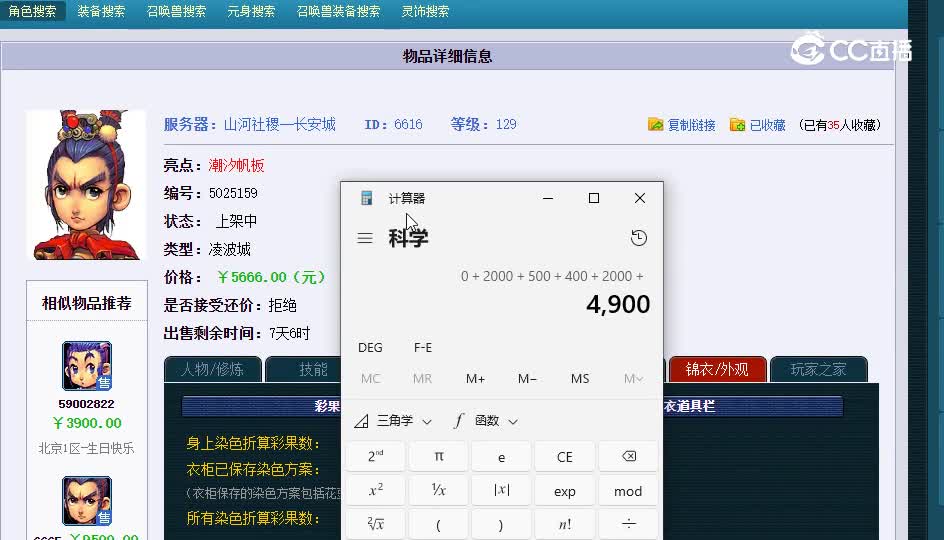Click the 4,900 calculator result display
Screen dimensions: 944x540
tap(618, 304)
